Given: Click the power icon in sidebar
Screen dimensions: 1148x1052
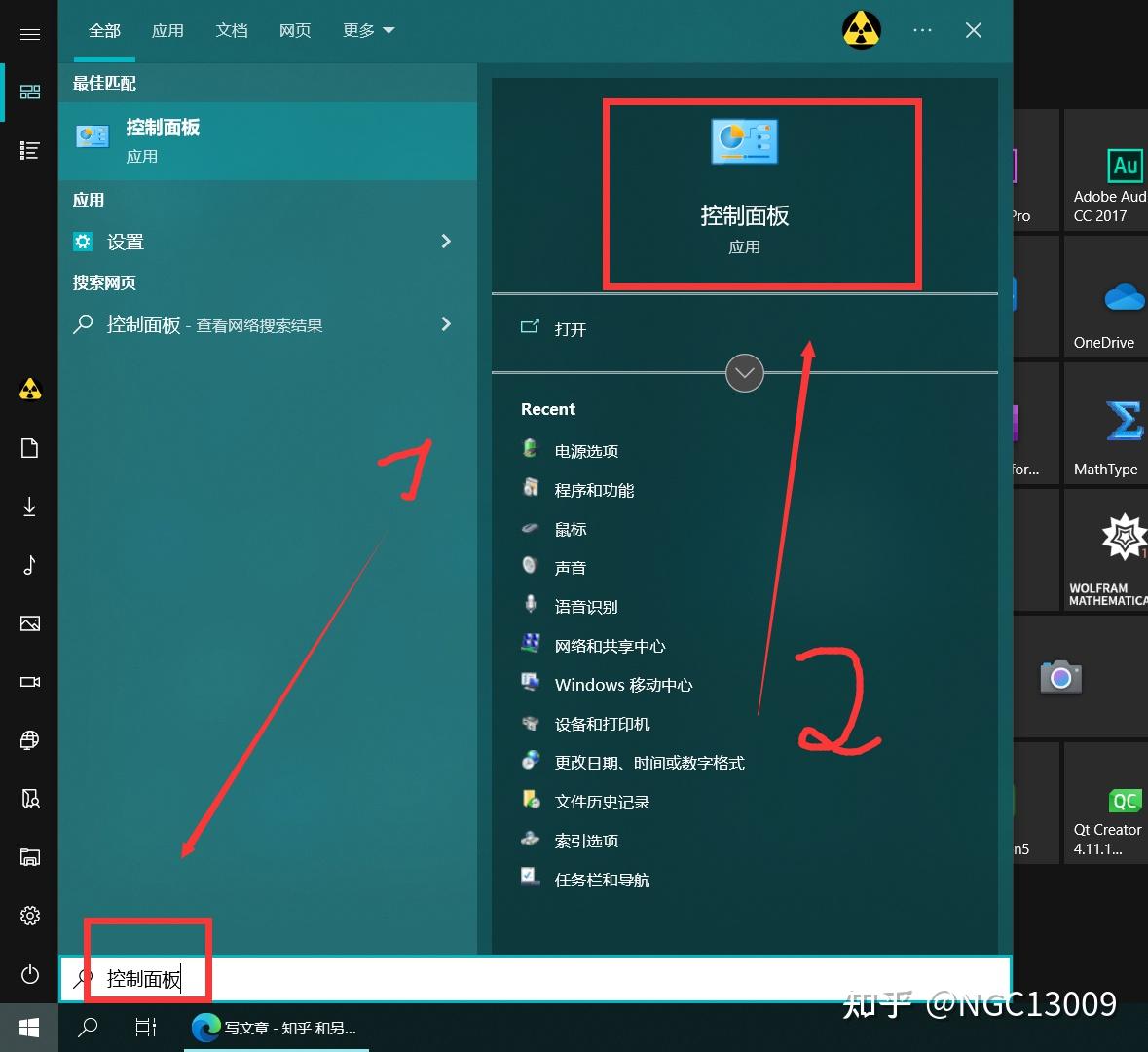Looking at the screenshot, I should tap(29, 974).
